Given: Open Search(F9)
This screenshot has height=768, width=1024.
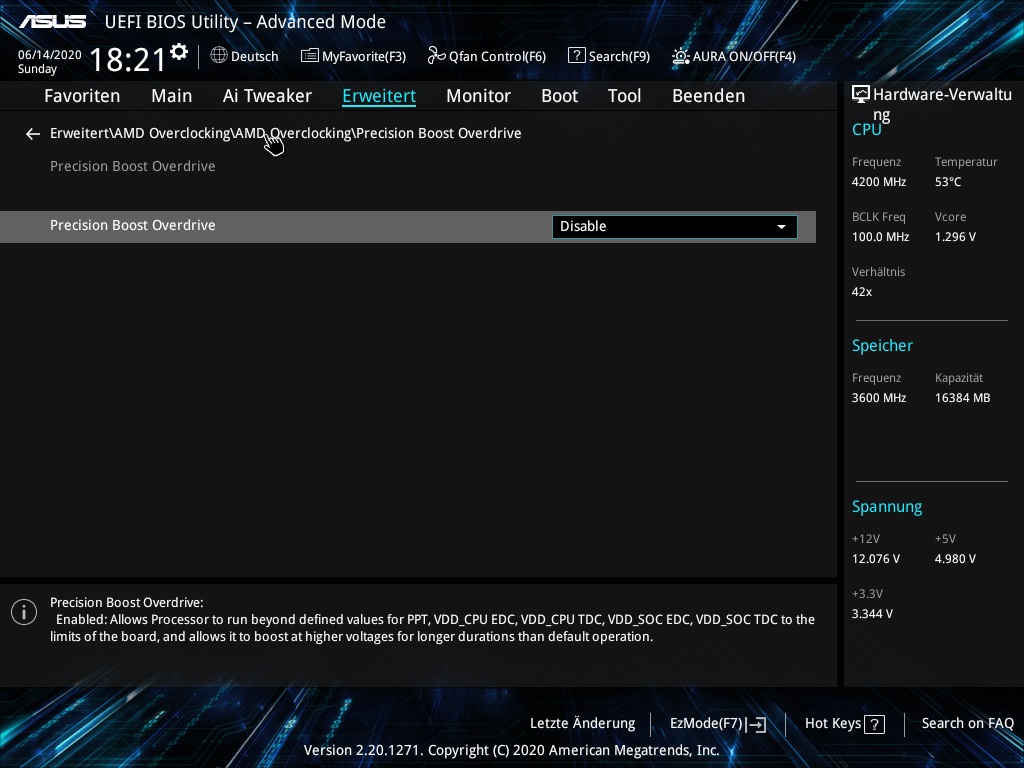Looking at the screenshot, I should point(609,56).
